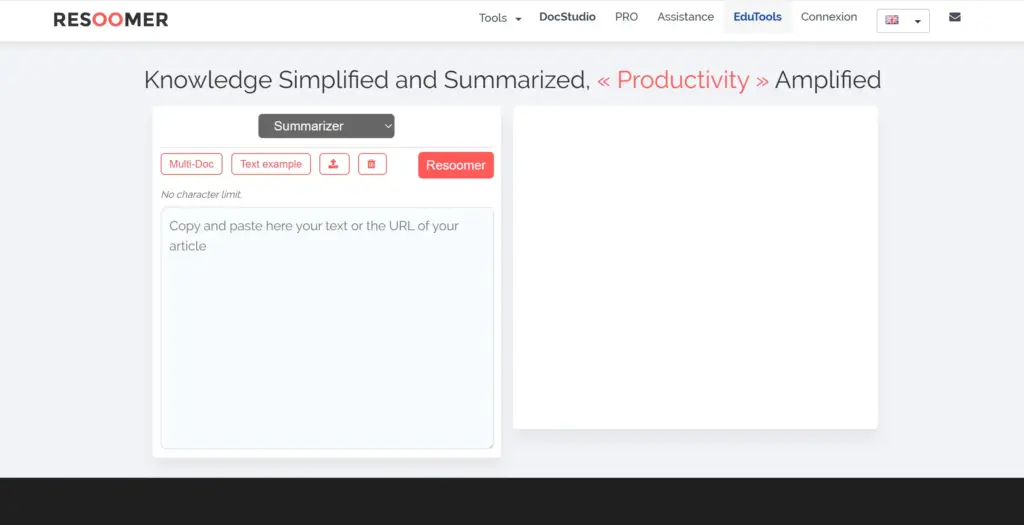Click the "No character limit" note
This screenshot has height=525, width=1024.
pyautogui.click(x=201, y=194)
